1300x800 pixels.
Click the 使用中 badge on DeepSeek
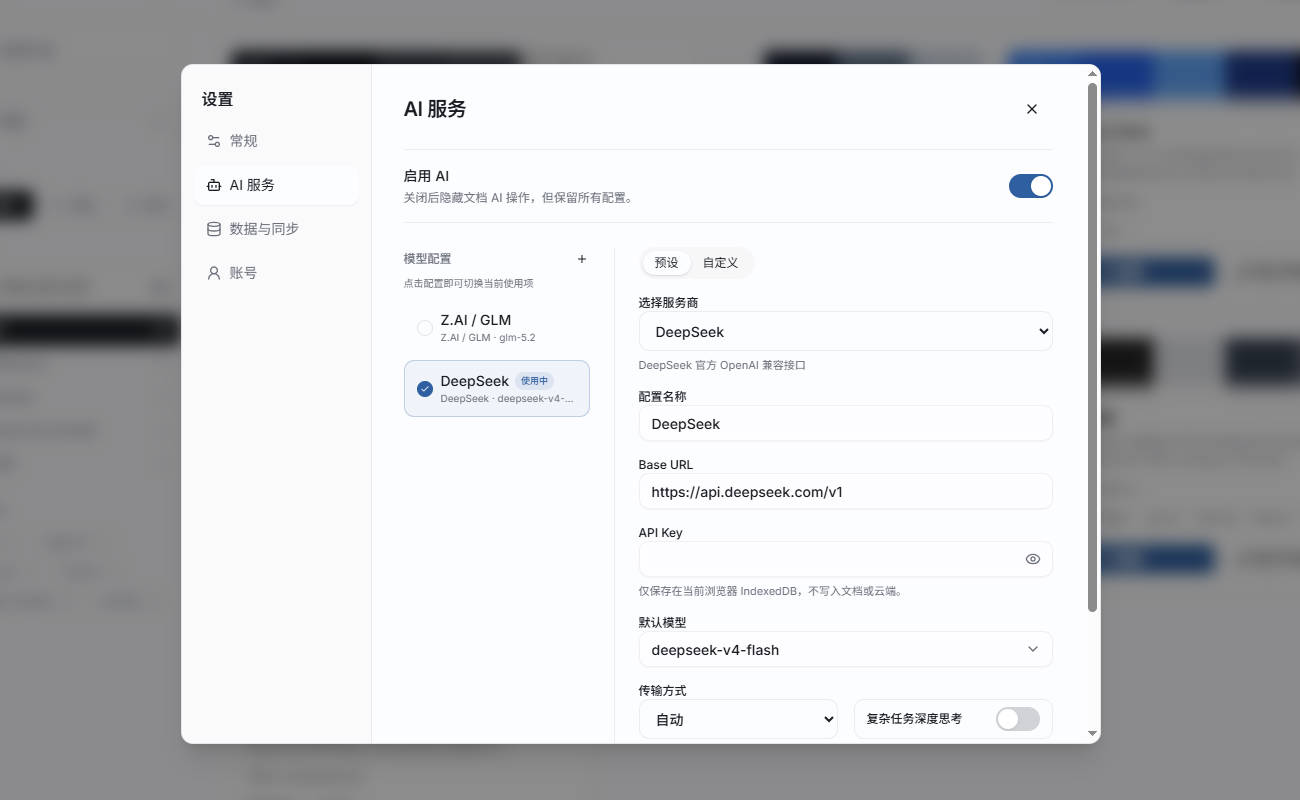coord(535,381)
